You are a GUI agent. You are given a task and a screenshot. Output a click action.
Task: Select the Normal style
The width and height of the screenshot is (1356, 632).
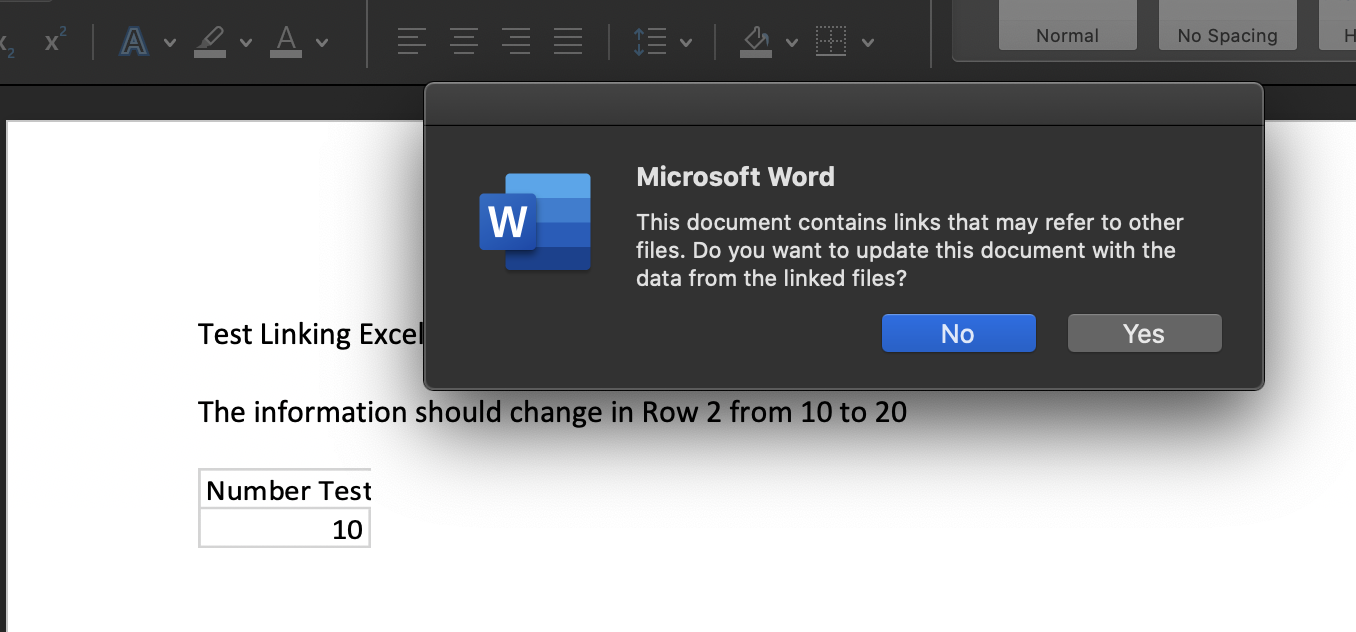(1068, 25)
